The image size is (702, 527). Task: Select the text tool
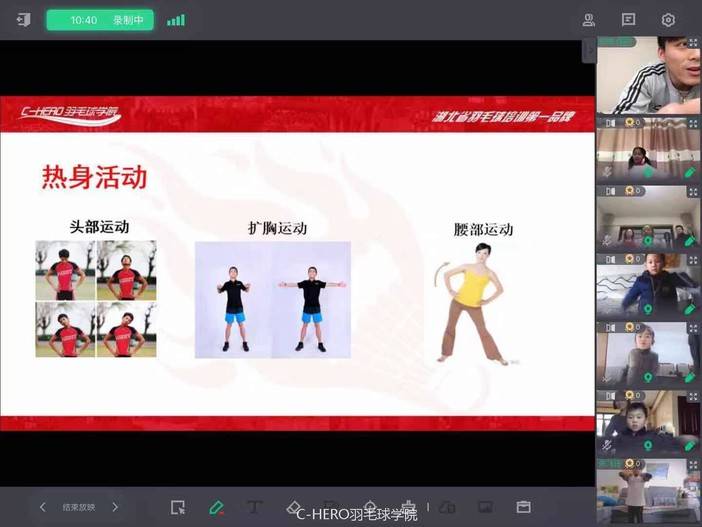pyautogui.click(x=254, y=507)
